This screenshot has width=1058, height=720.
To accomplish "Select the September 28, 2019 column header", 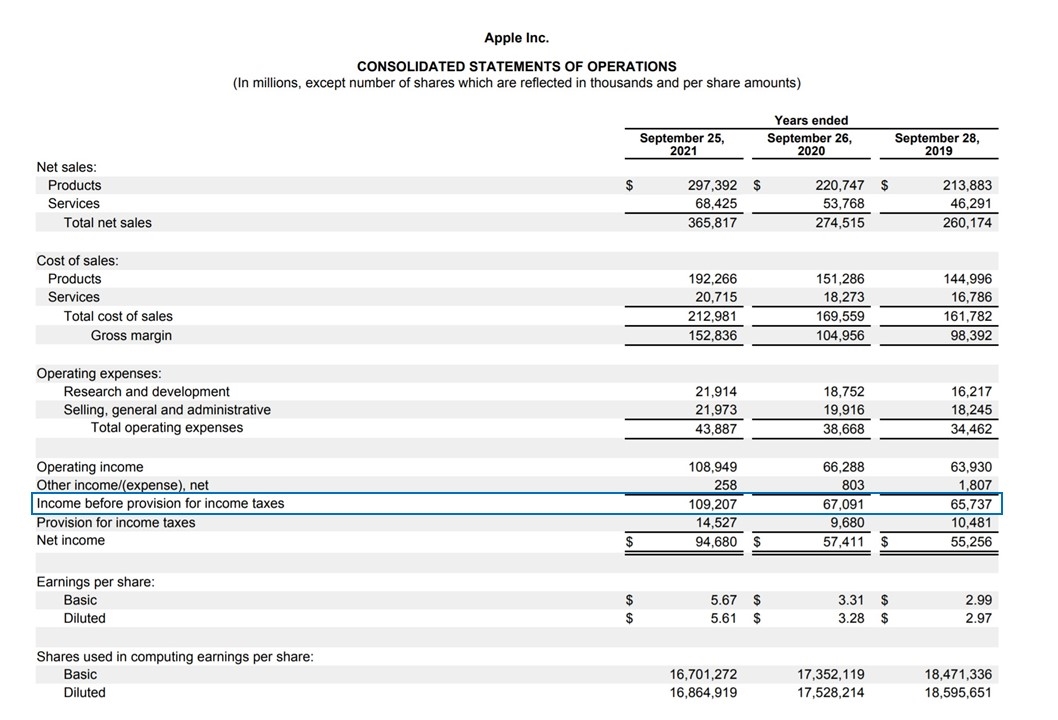I will pyautogui.click(x=937, y=144).
